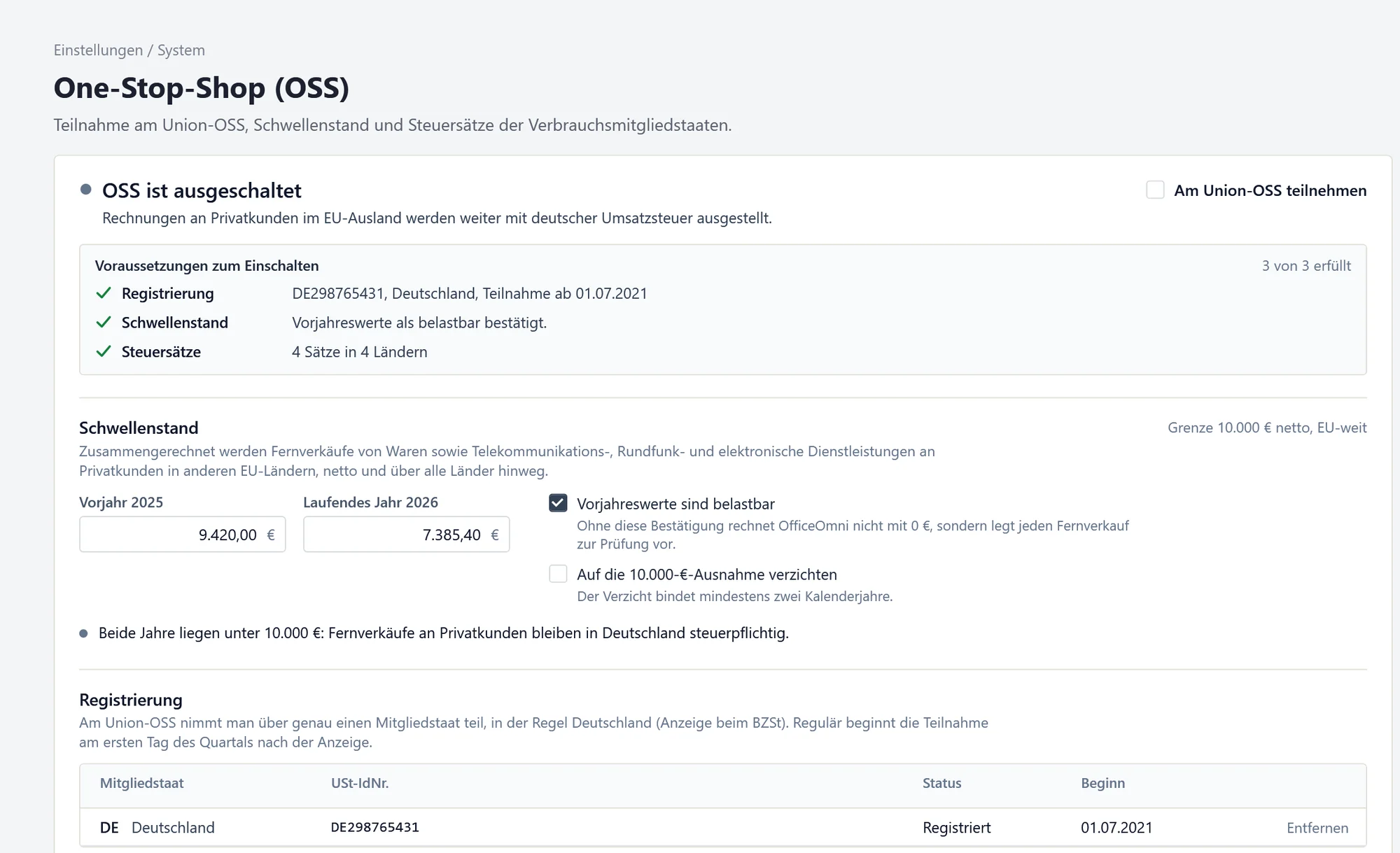Click the 'Mitgliedstaat' column header

click(142, 783)
